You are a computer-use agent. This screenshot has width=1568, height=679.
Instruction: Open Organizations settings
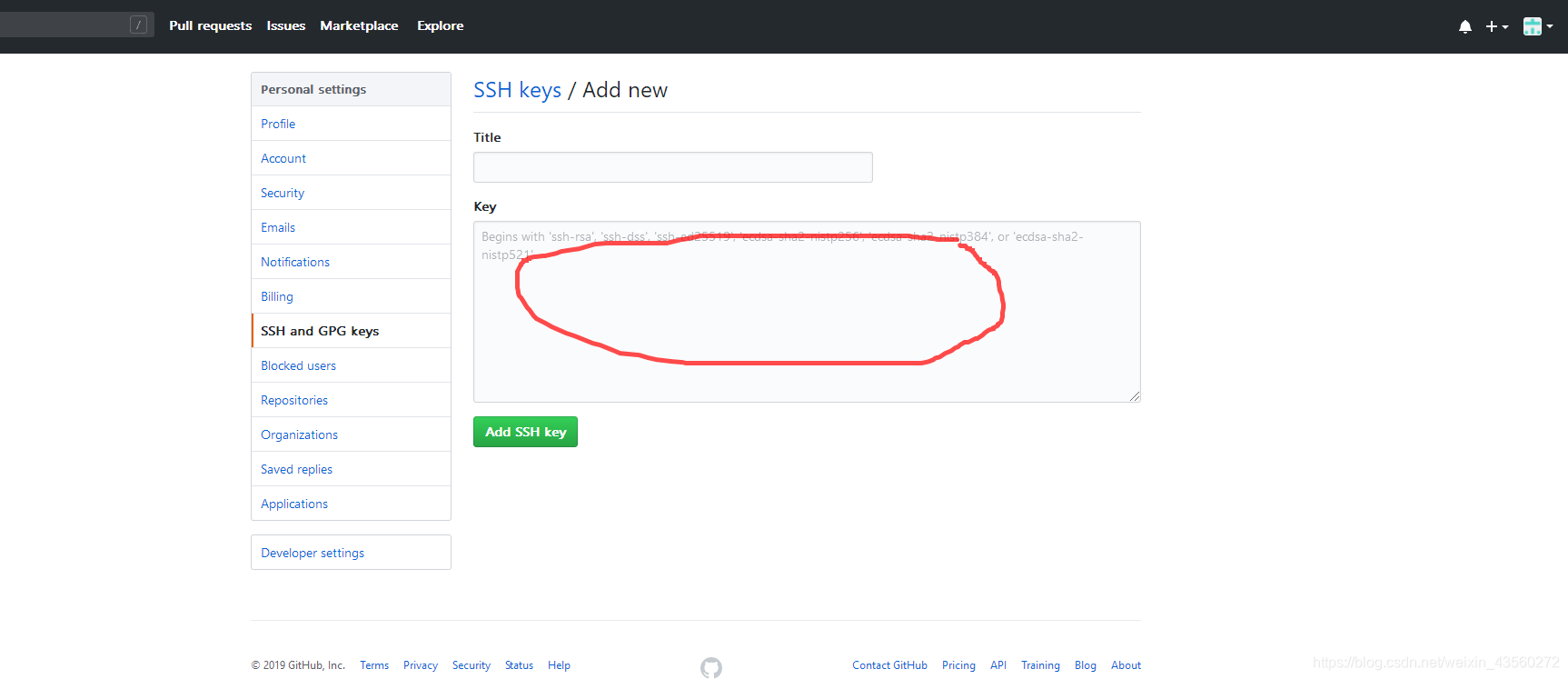351,434
